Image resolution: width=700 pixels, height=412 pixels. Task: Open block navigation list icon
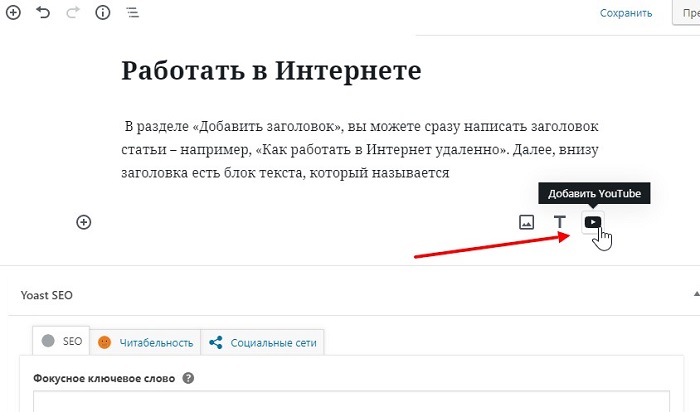[x=133, y=12]
